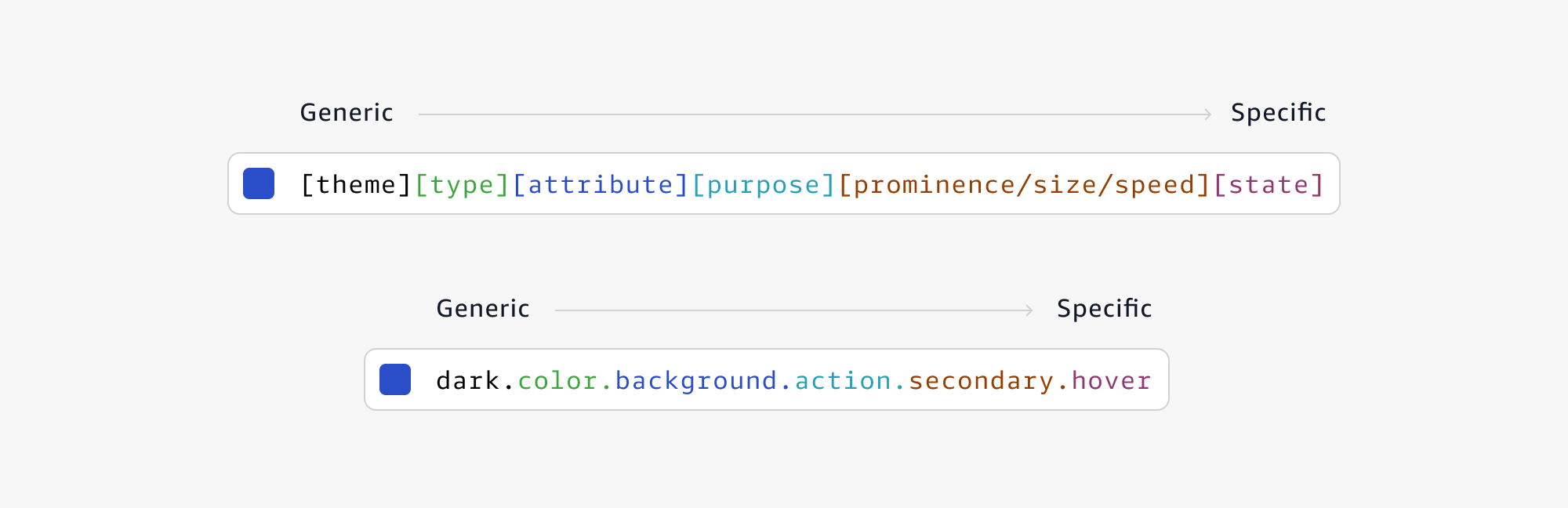Click the lower "Generic" label above dark
The image size is (1568, 508).
483,309
